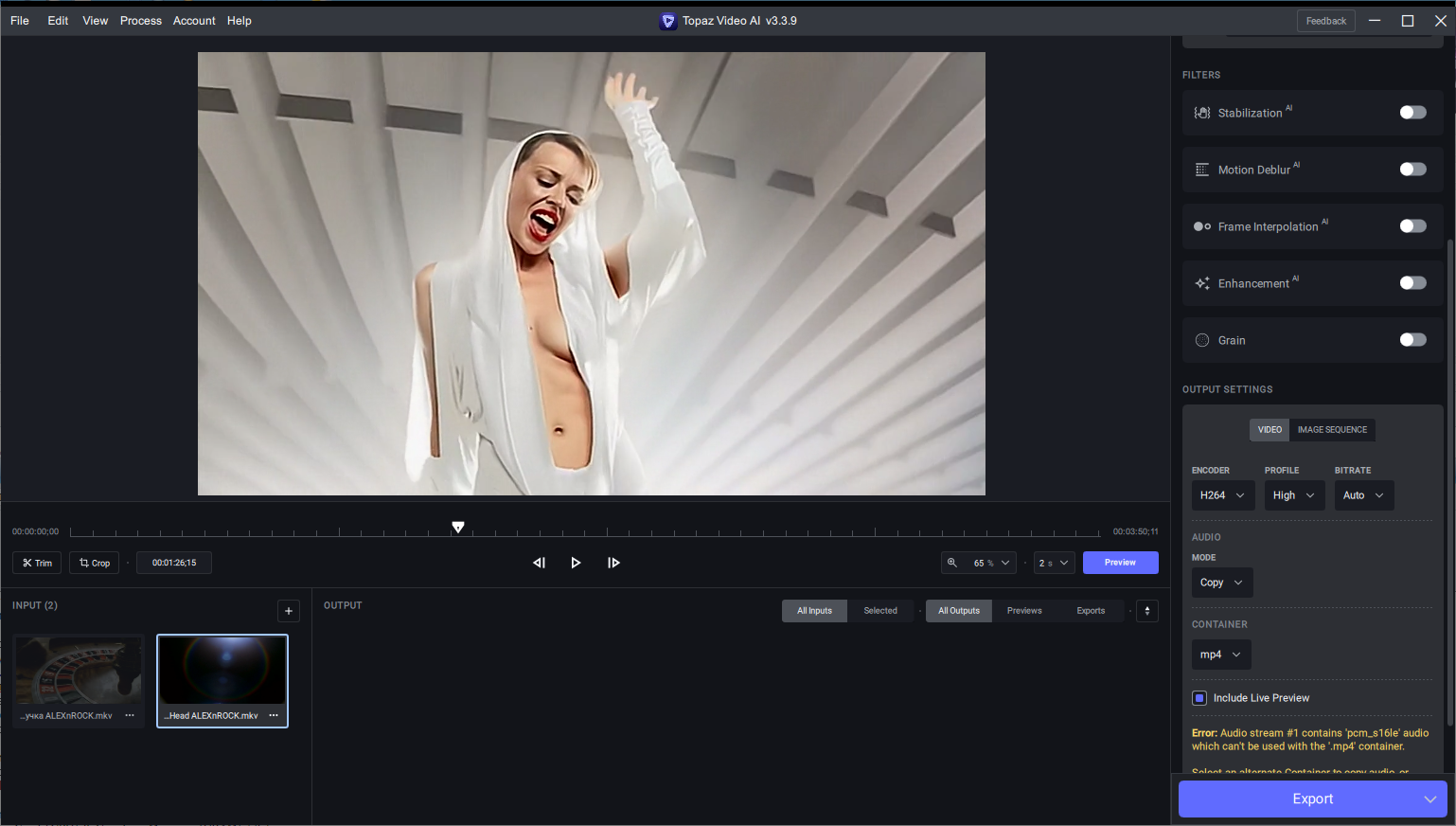Click the Stabilization filter icon
This screenshot has width=1456, height=826.
click(x=1202, y=113)
